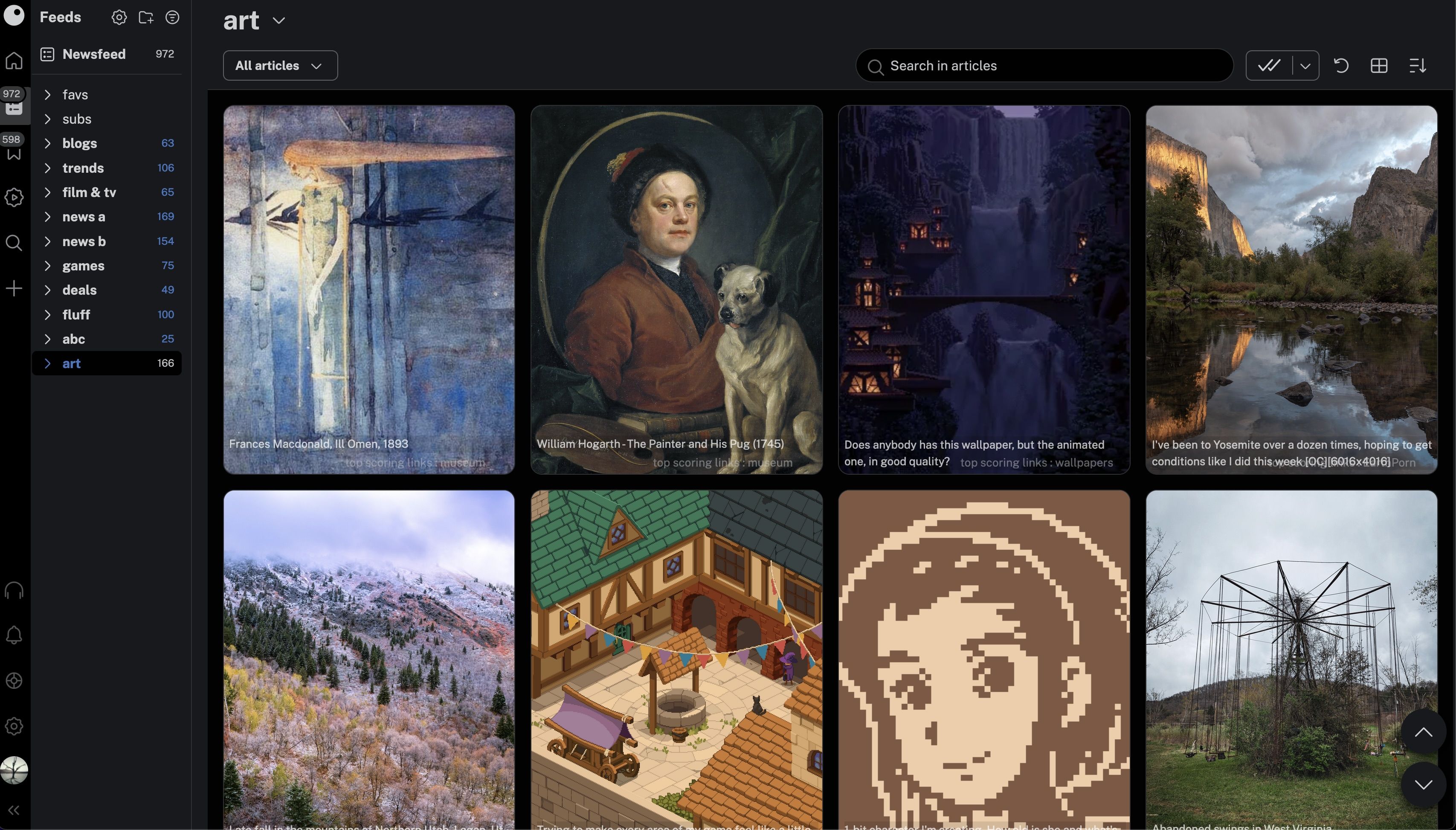Open the feed settings gear icon

pyautogui.click(x=118, y=18)
